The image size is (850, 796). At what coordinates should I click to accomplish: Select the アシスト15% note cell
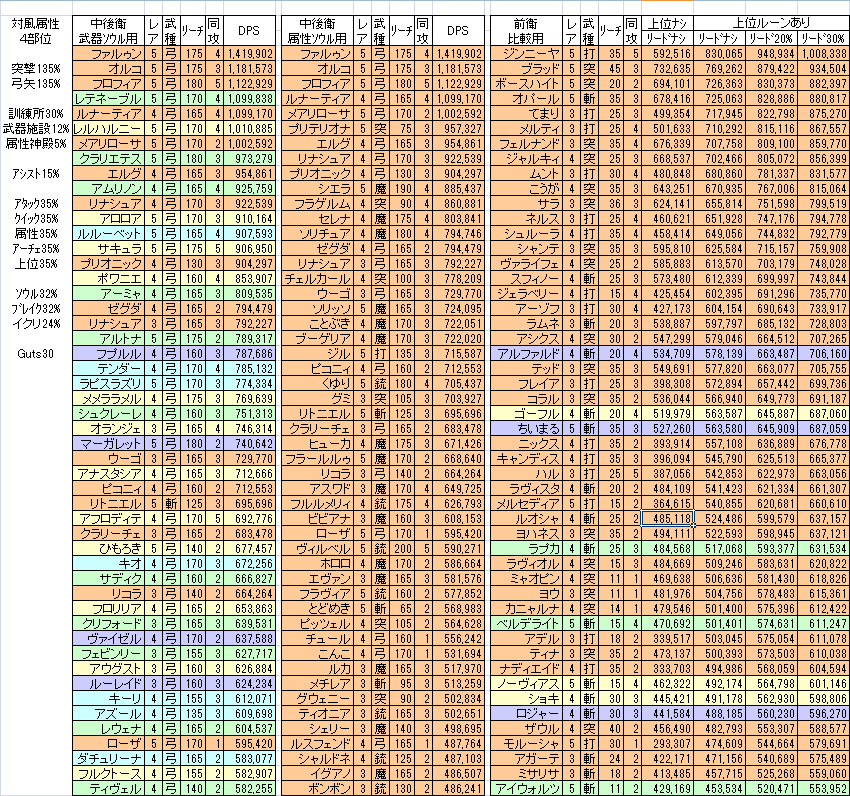tap(36, 174)
